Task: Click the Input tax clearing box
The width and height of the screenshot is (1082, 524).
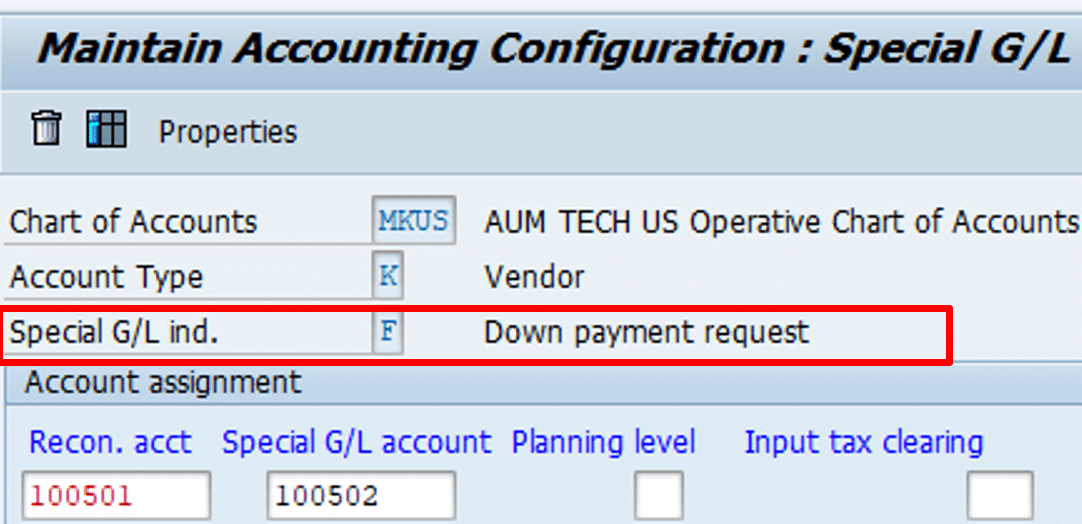Action: pyautogui.click(x=1000, y=495)
